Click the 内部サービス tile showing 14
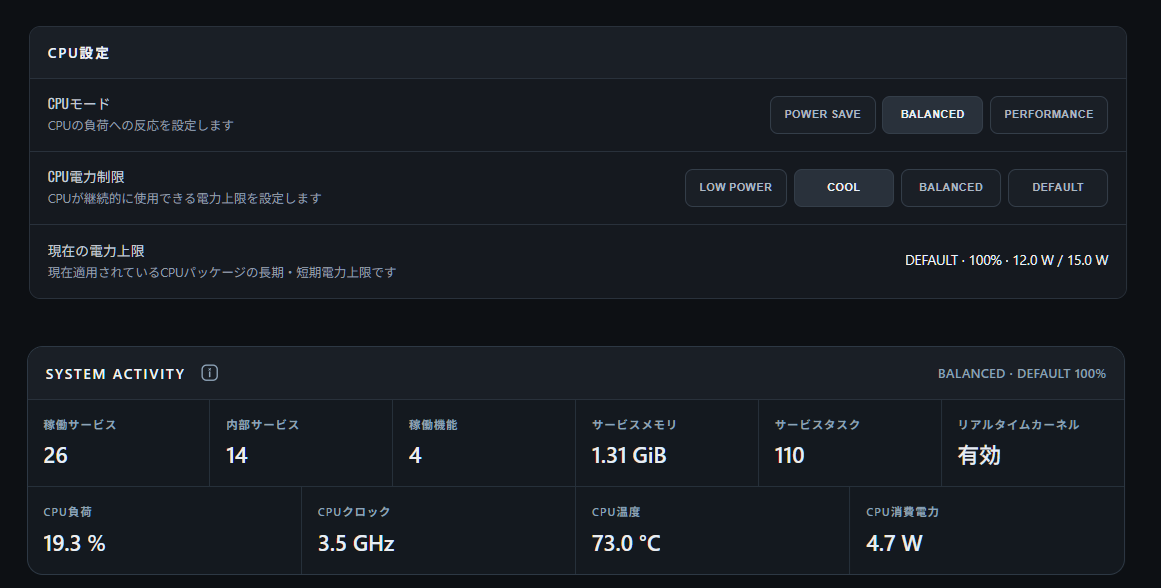 (301, 443)
